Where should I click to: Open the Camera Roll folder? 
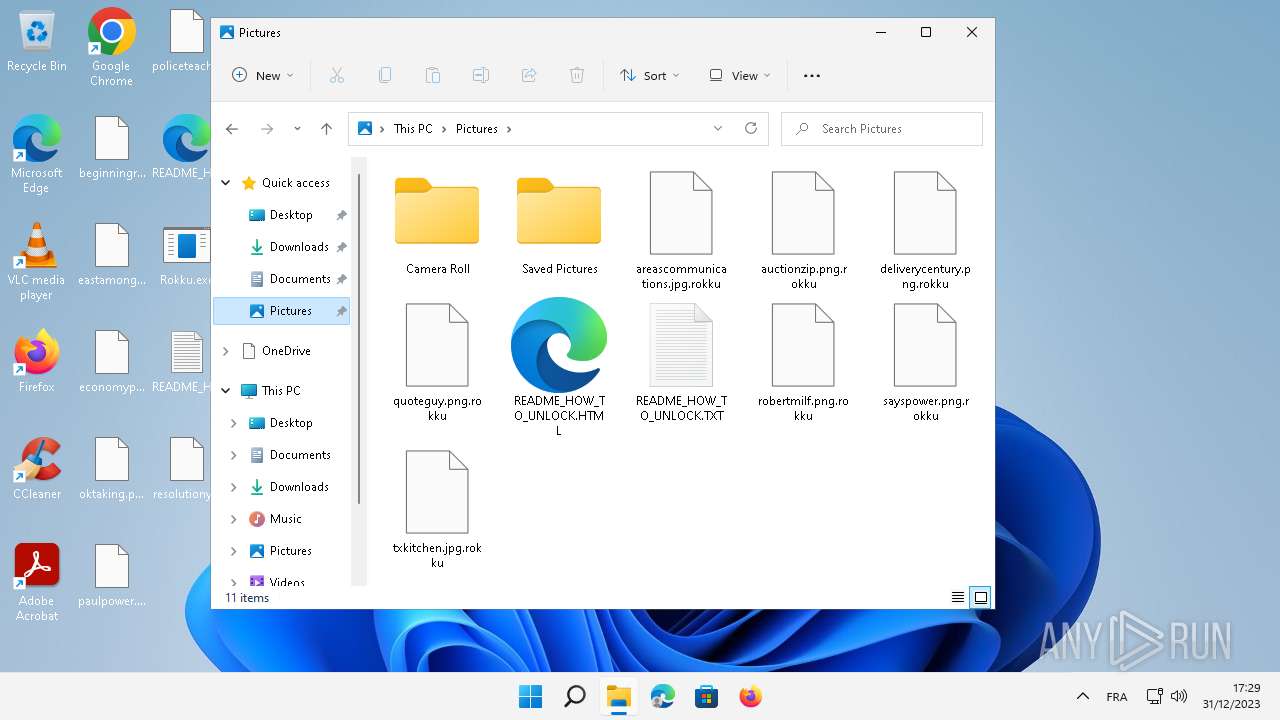(437, 226)
